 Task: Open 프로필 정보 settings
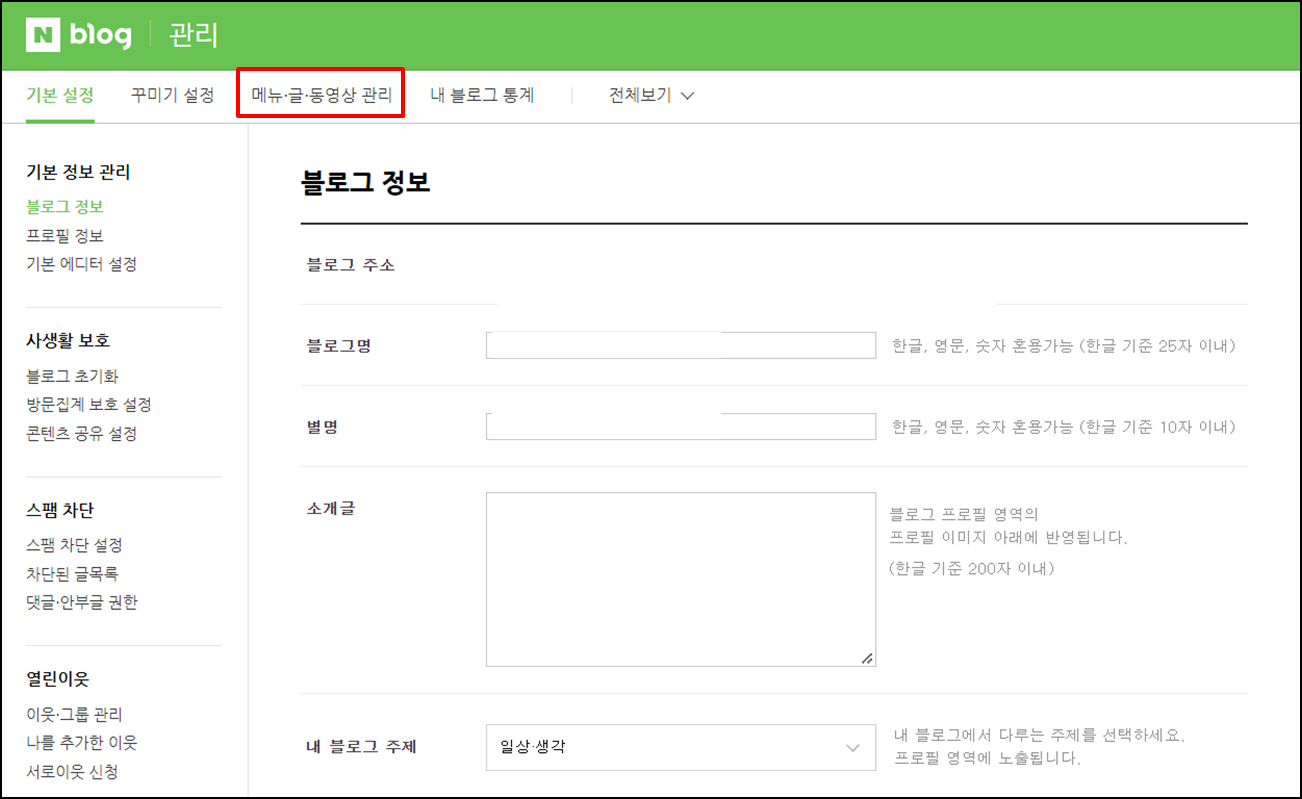pyautogui.click(x=64, y=235)
